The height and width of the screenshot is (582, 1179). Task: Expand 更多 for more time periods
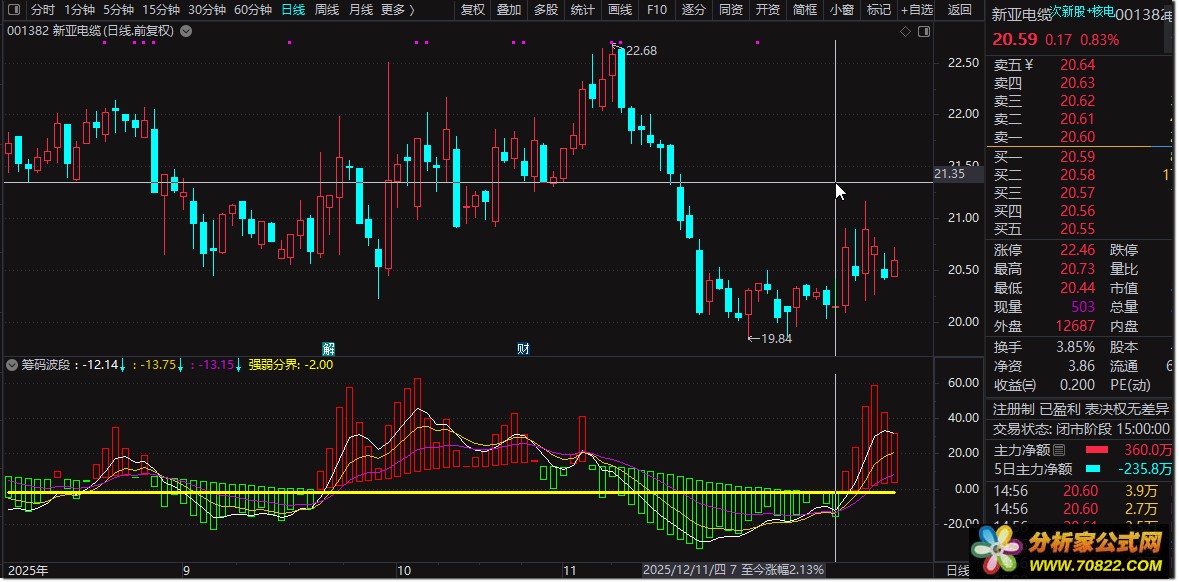(x=398, y=10)
